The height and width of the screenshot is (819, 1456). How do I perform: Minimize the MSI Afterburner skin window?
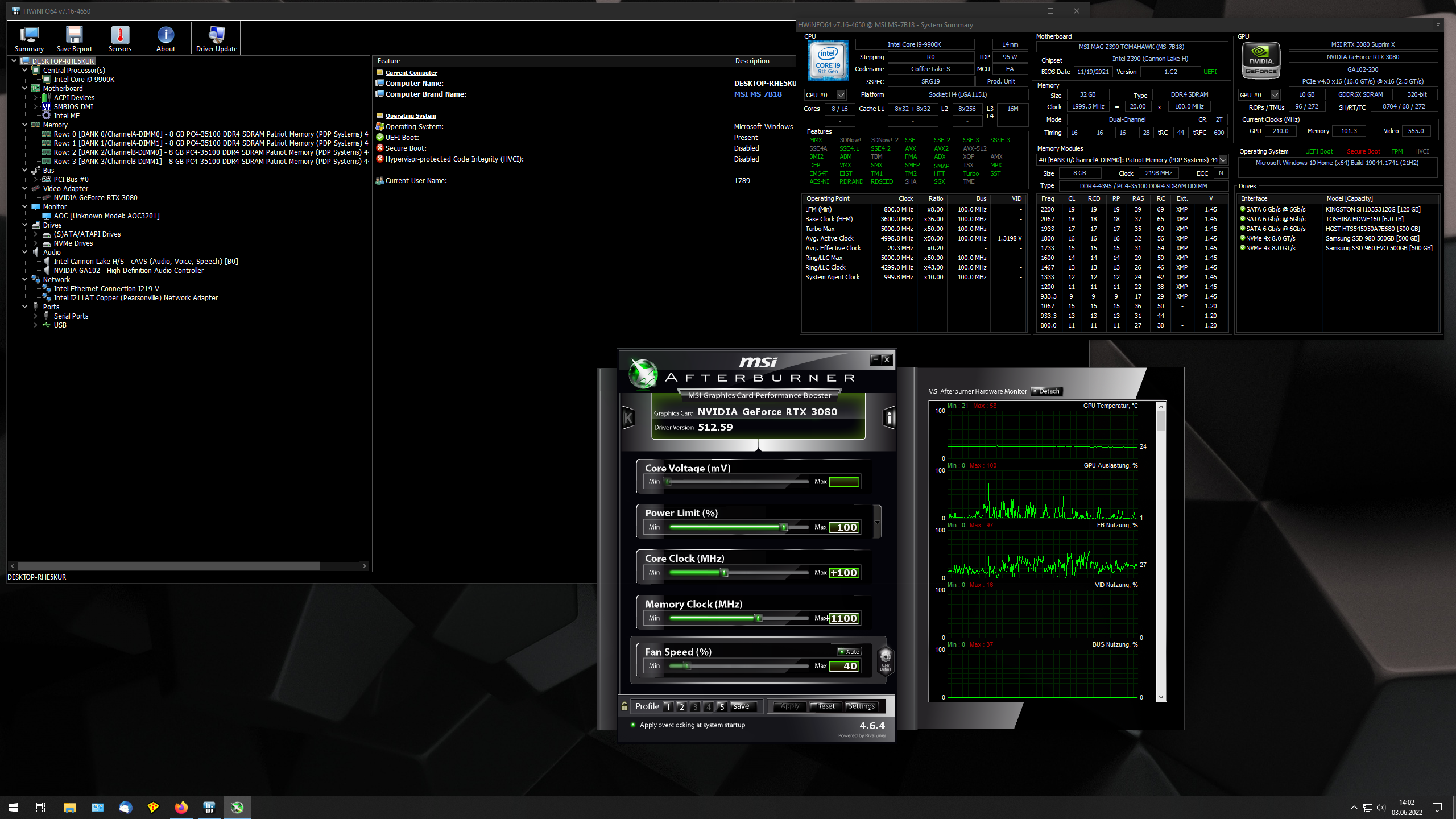(x=875, y=359)
